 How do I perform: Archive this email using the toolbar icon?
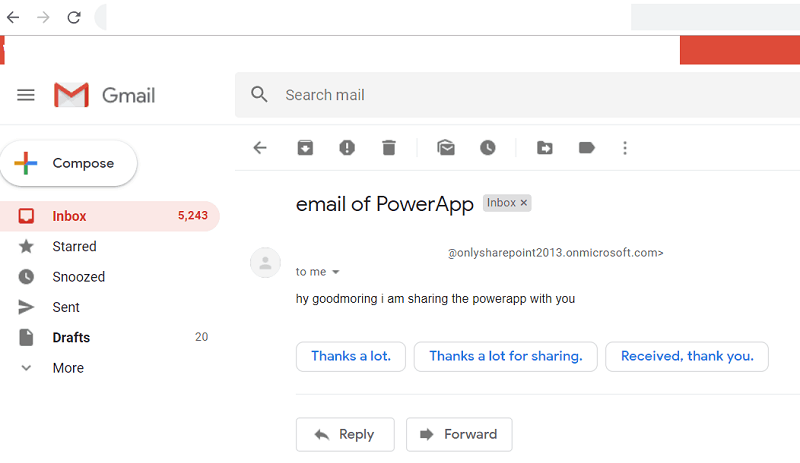tap(305, 148)
